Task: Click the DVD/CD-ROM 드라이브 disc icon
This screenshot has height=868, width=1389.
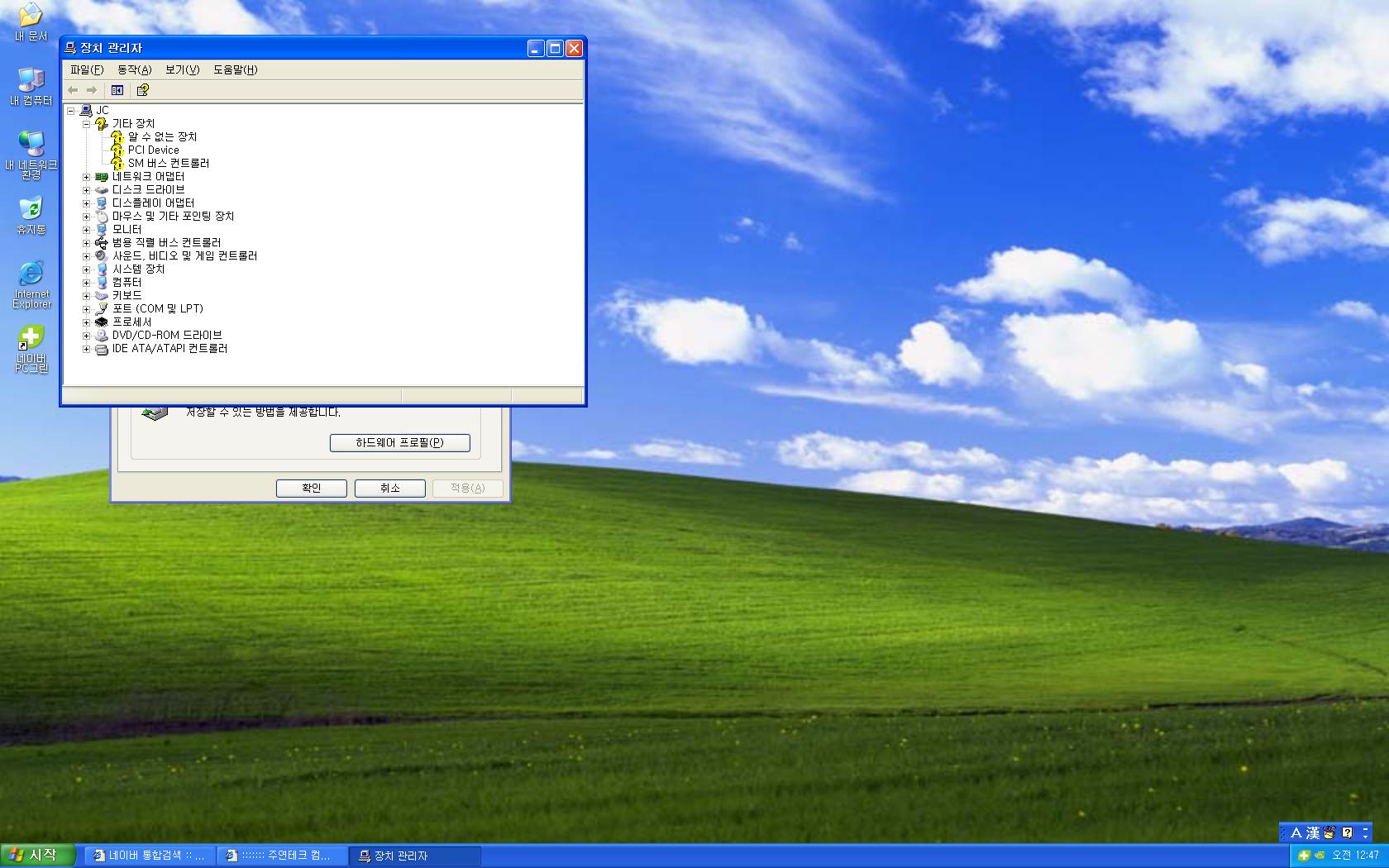Action: click(x=102, y=336)
